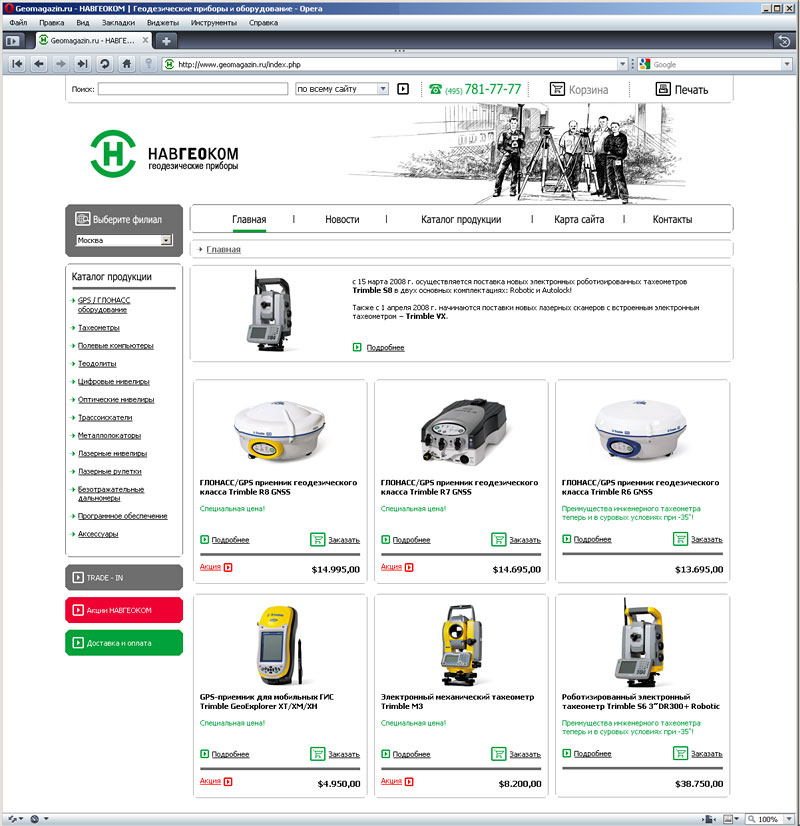Go to Home page with house icon
The image size is (800, 826).
pyautogui.click(x=126, y=64)
